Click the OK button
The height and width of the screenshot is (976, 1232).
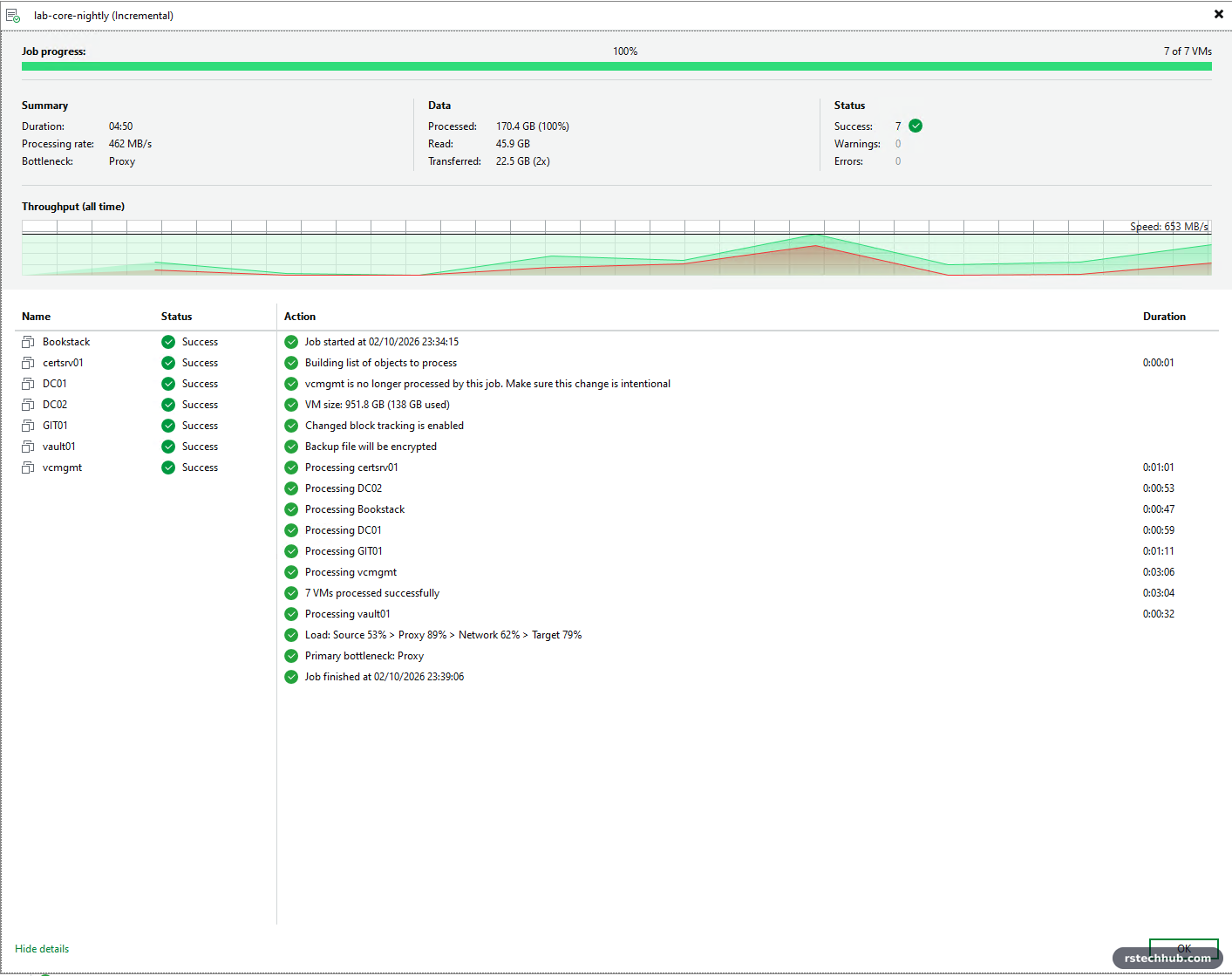click(x=1183, y=949)
